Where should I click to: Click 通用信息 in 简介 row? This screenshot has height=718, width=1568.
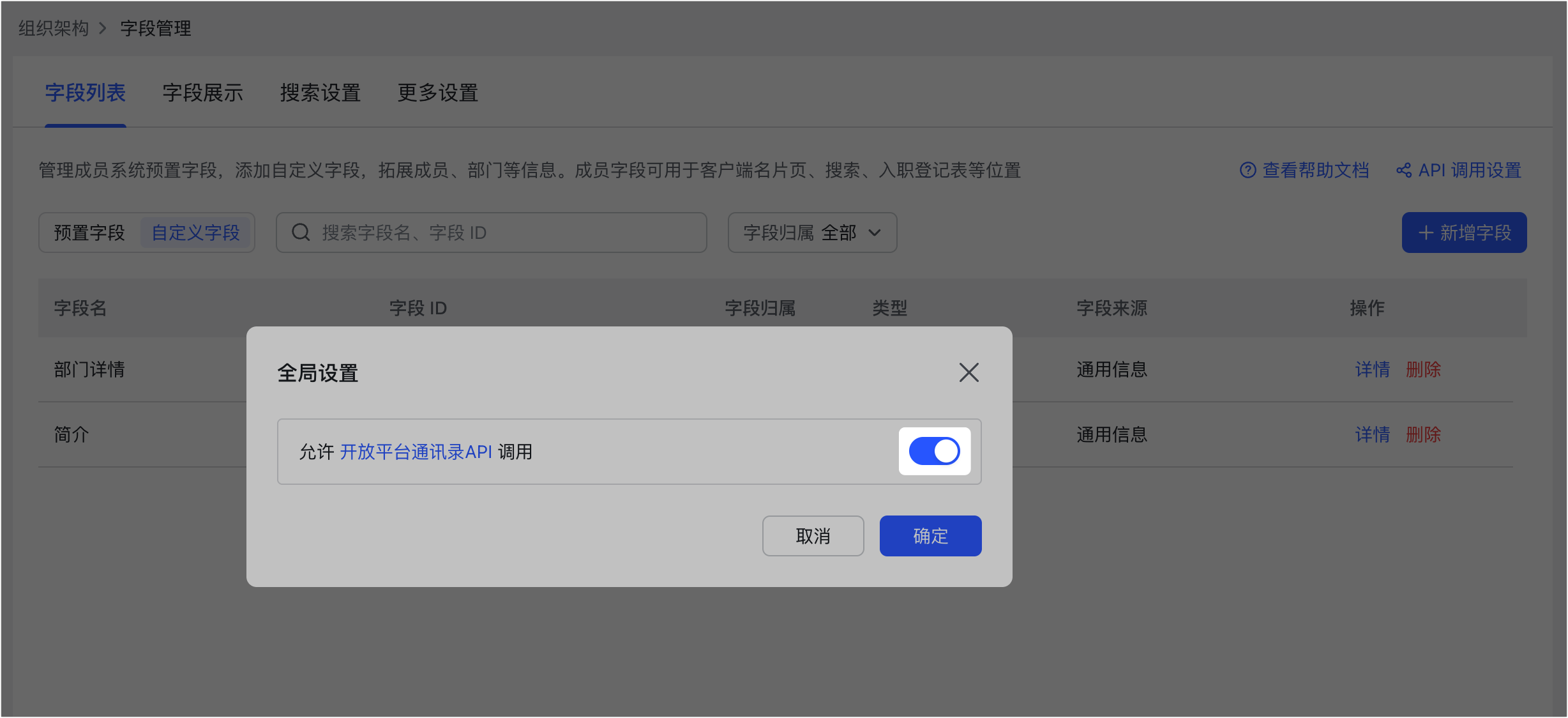click(x=1112, y=434)
